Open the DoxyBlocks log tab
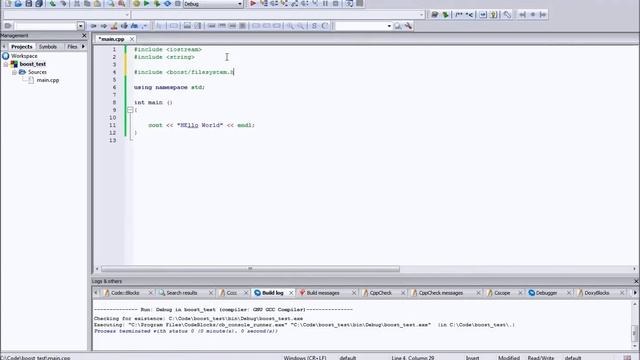Screen dimensions: 640x360 pyautogui.click(x=596, y=293)
